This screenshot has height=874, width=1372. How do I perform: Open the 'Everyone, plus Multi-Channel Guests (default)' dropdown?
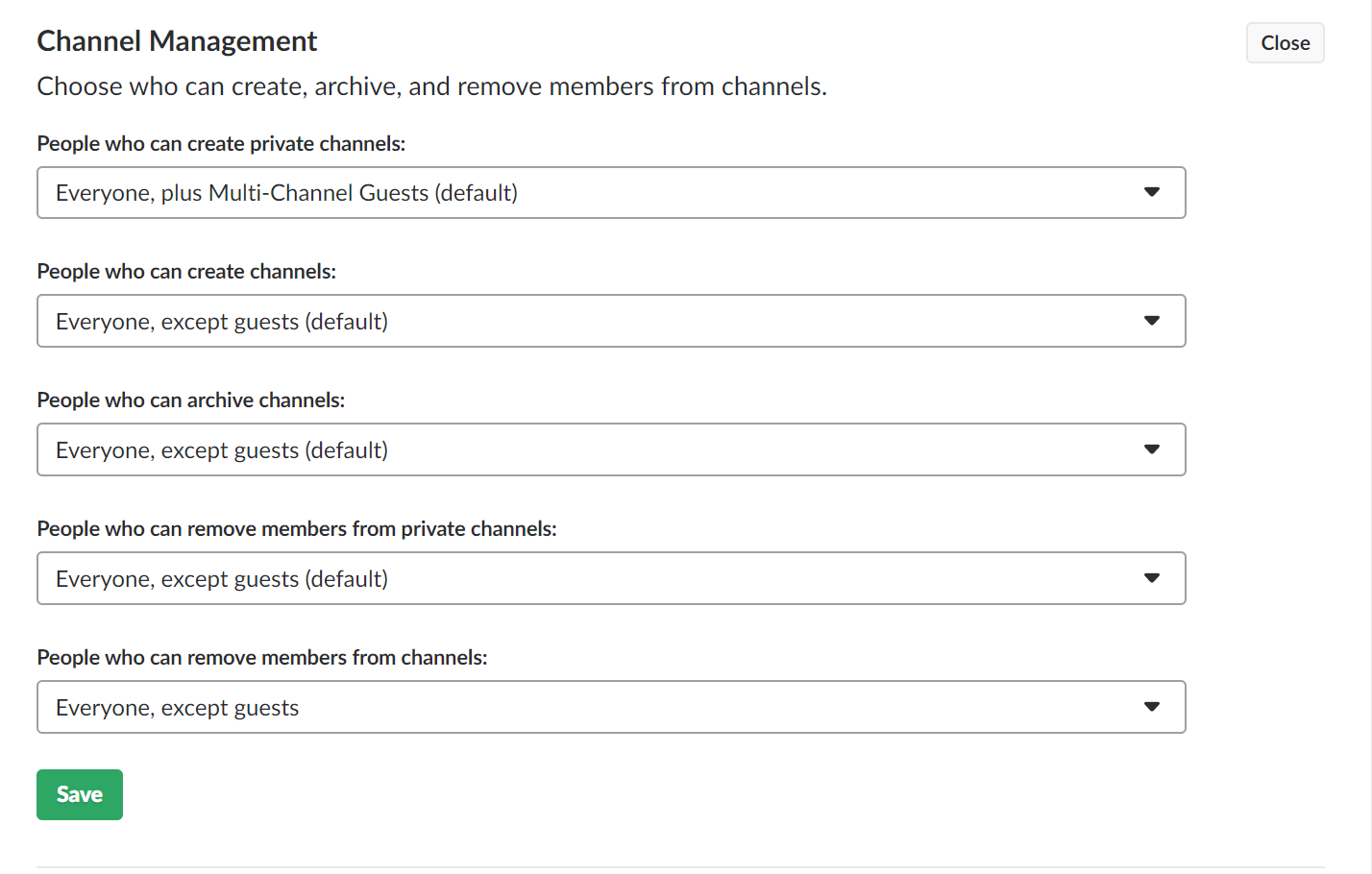coord(611,193)
